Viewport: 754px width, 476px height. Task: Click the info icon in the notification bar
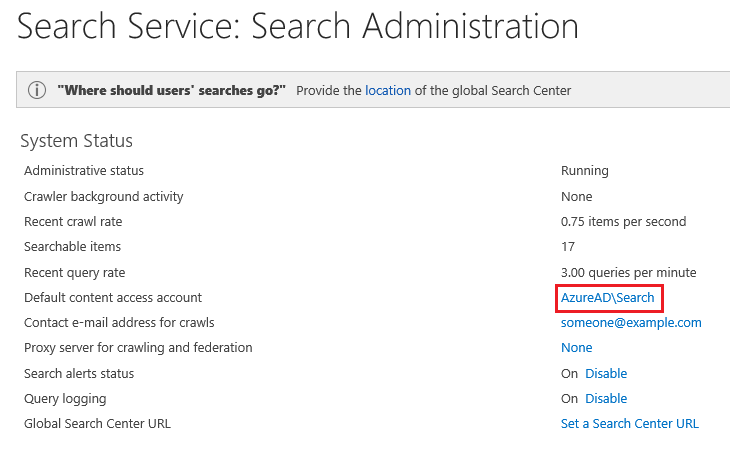click(x=37, y=91)
